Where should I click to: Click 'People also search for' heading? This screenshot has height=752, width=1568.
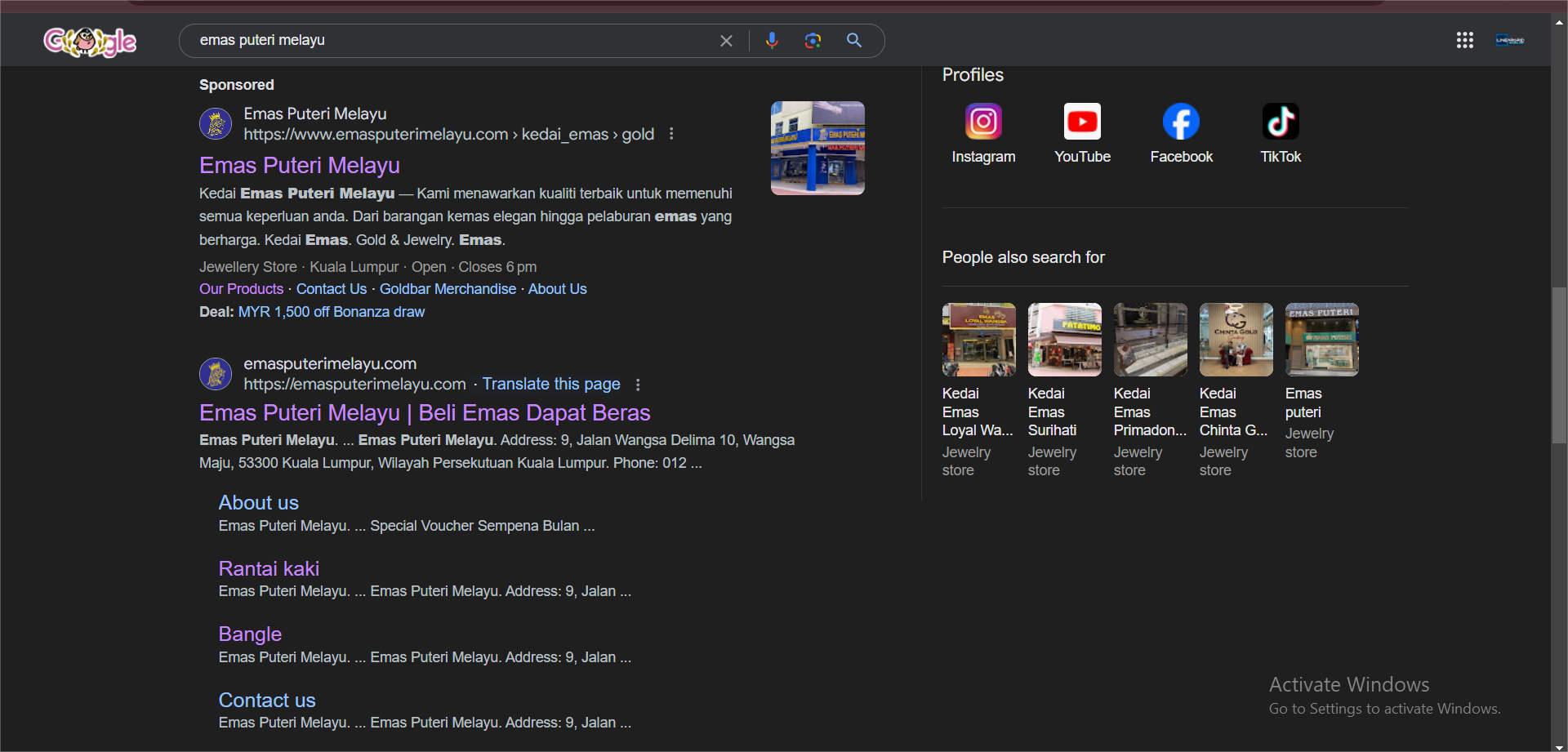1023,257
